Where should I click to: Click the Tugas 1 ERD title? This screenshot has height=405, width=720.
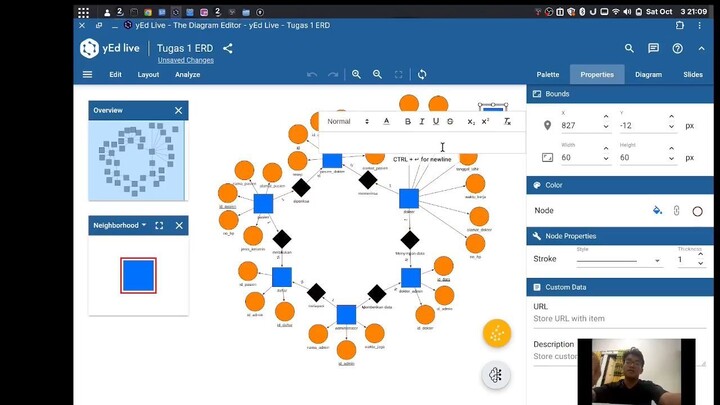click(x=185, y=48)
